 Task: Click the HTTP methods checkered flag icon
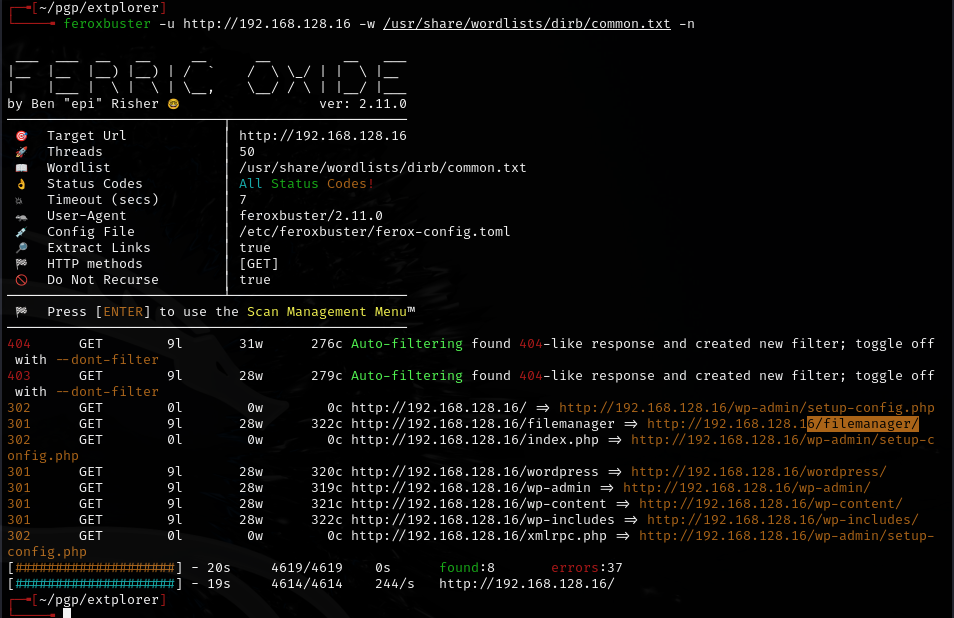click(x=22, y=263)
